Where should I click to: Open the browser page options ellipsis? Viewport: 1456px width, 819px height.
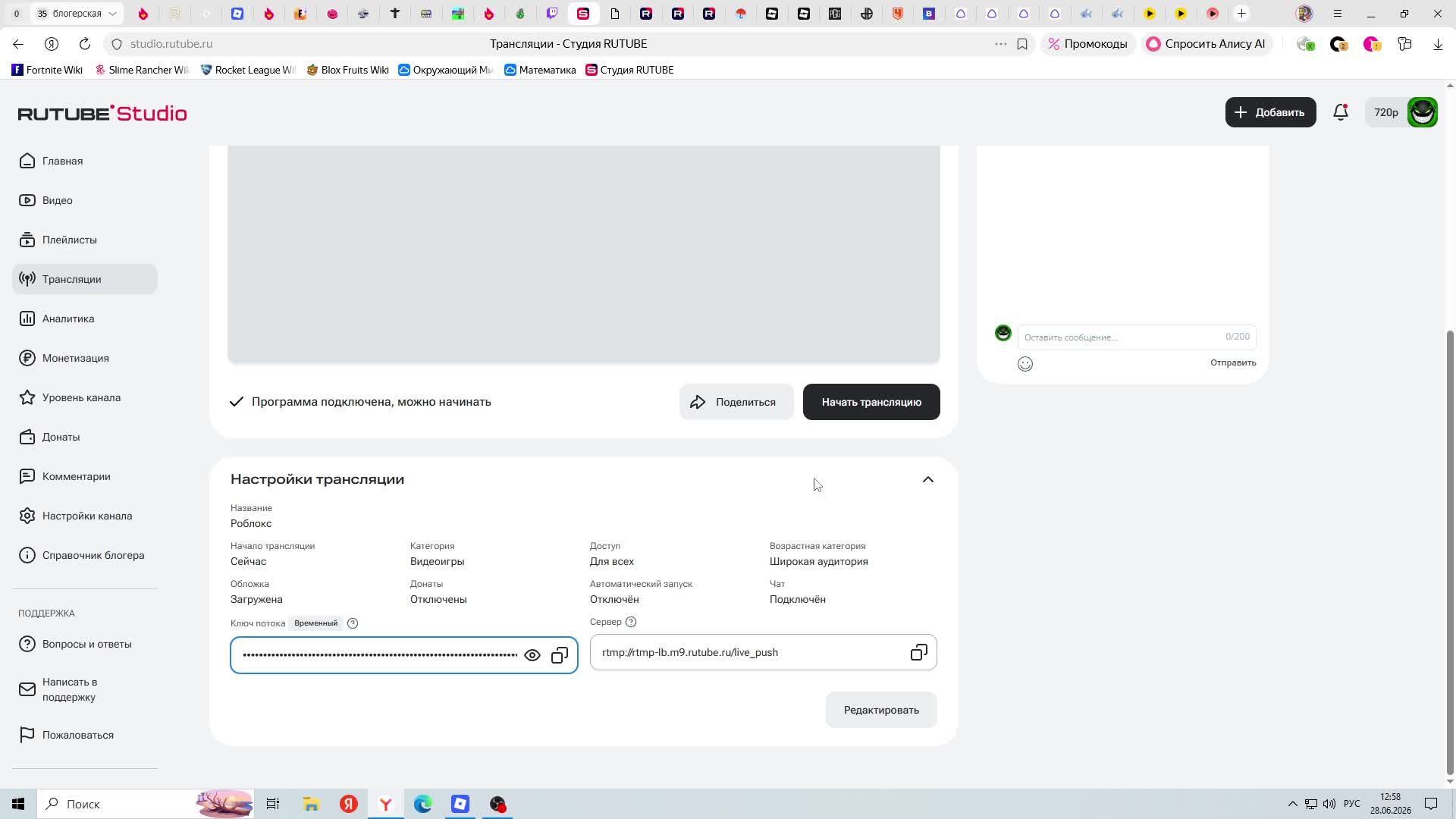tap(1001, 44)
